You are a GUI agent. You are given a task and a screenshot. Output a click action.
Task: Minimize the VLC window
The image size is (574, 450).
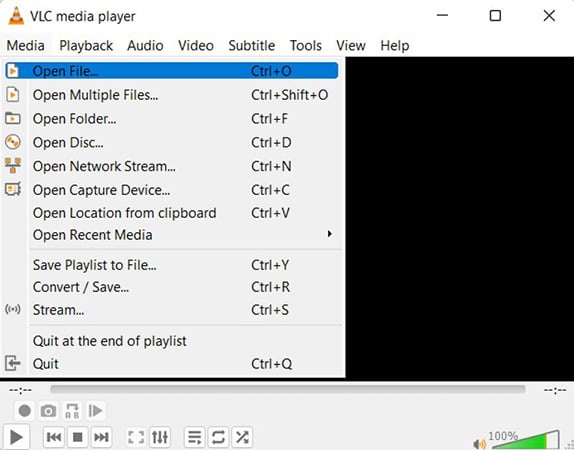[x=442, y=16]
